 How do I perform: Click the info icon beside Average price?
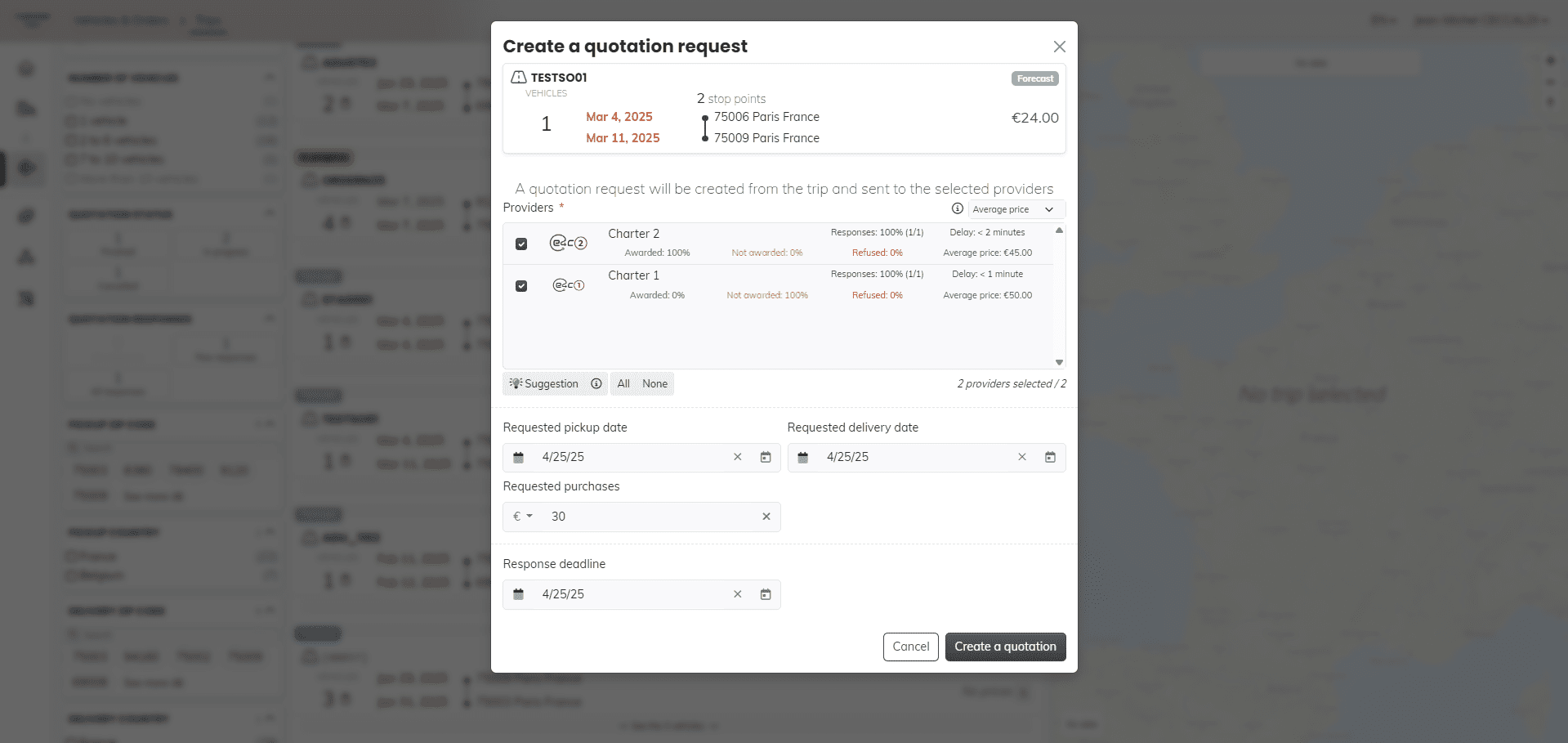click(x=957, y=208)
